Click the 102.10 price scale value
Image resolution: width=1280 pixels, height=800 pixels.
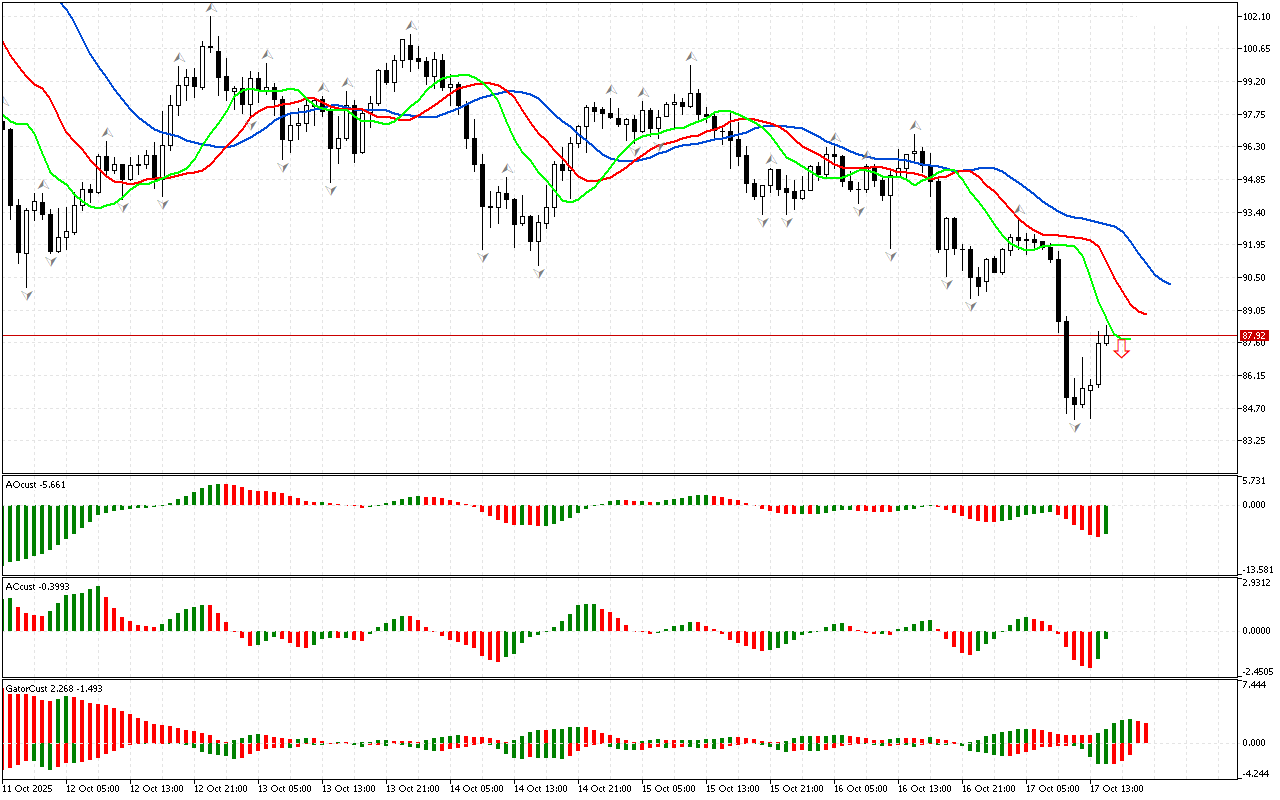[1256, 17]
